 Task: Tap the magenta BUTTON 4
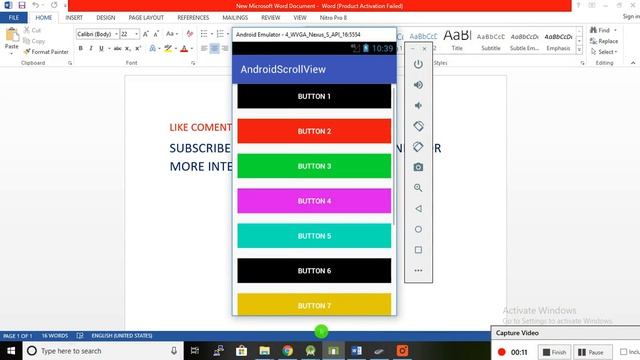314,201
